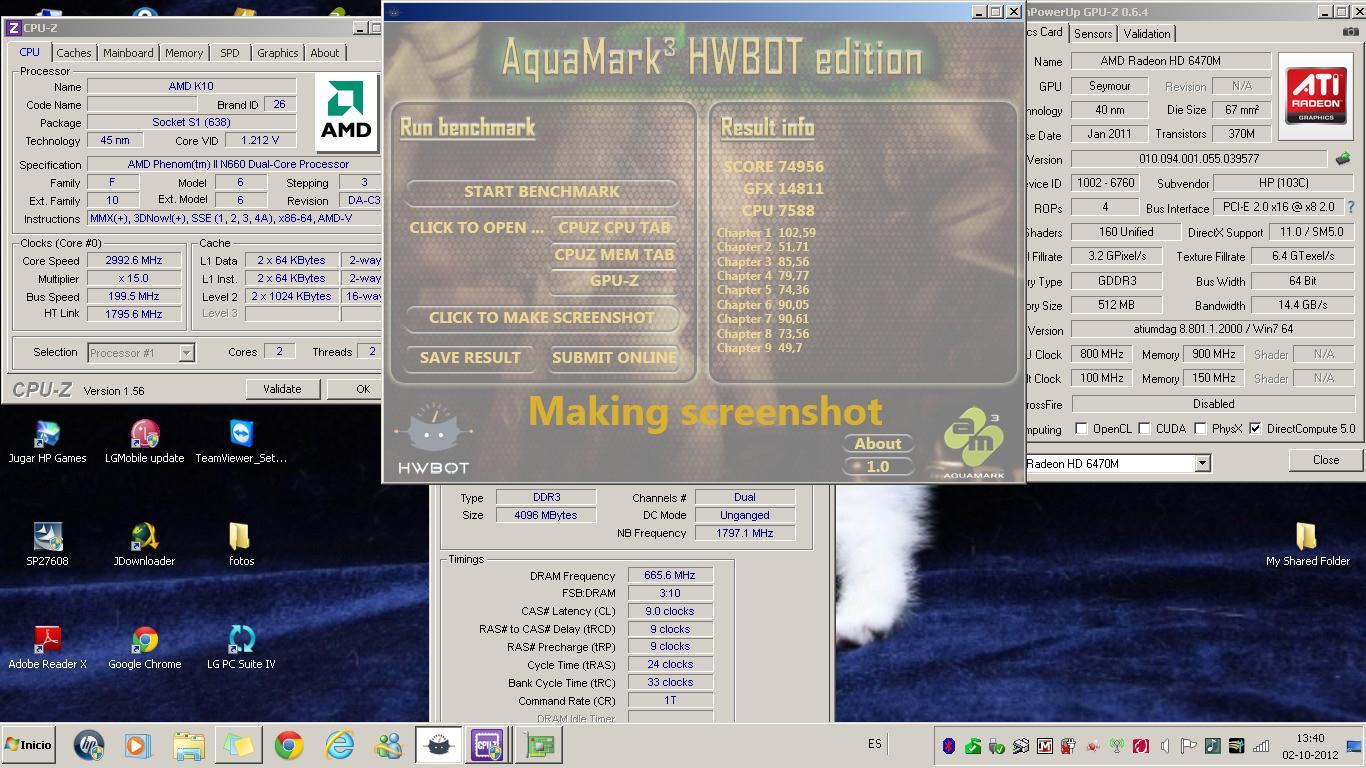Click the GPU Name field AMD Radeon HD 6470M
The image size is (1366, 768).
click(x=1171, y=61)
